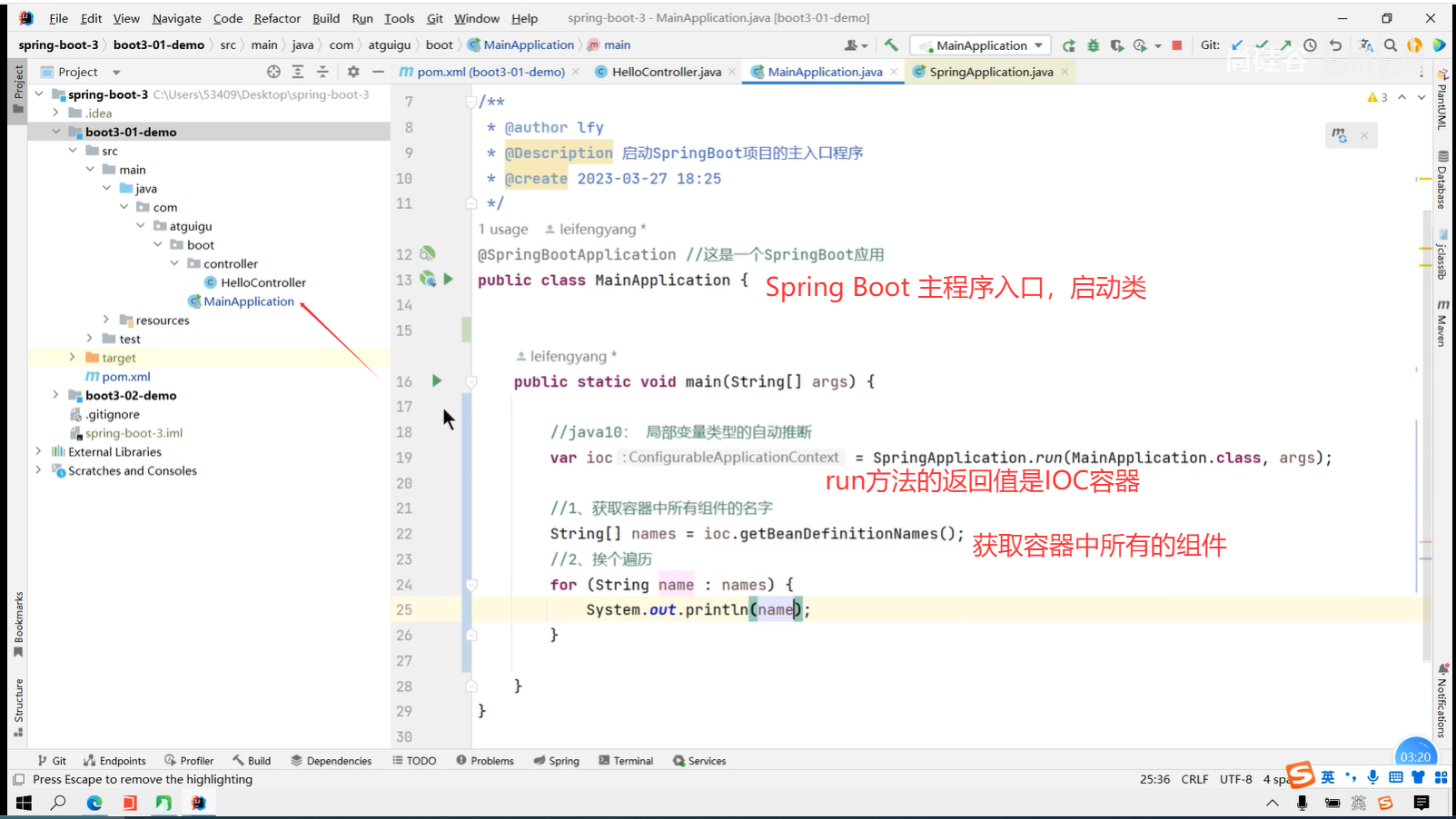
Task: Push commits with green Git arrow
Action: coord(1285,45)
